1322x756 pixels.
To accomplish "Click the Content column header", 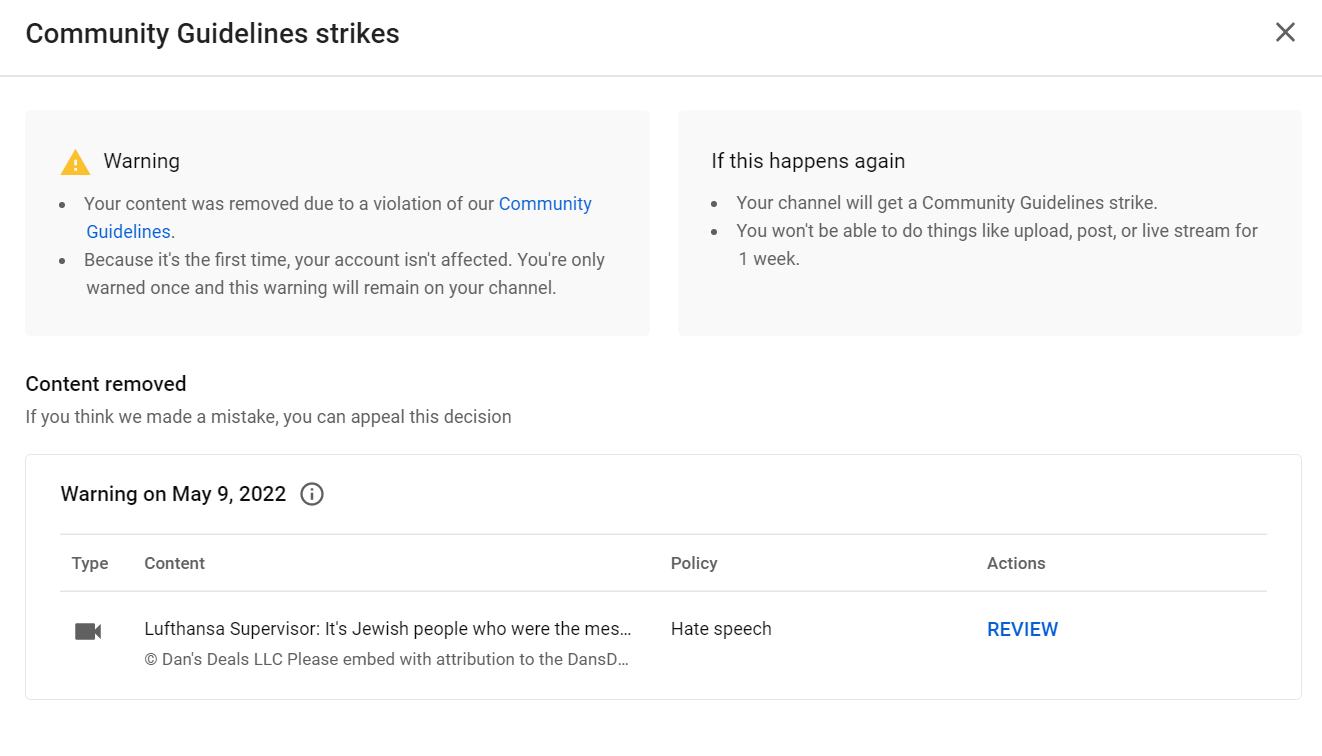I will point(175,563).
